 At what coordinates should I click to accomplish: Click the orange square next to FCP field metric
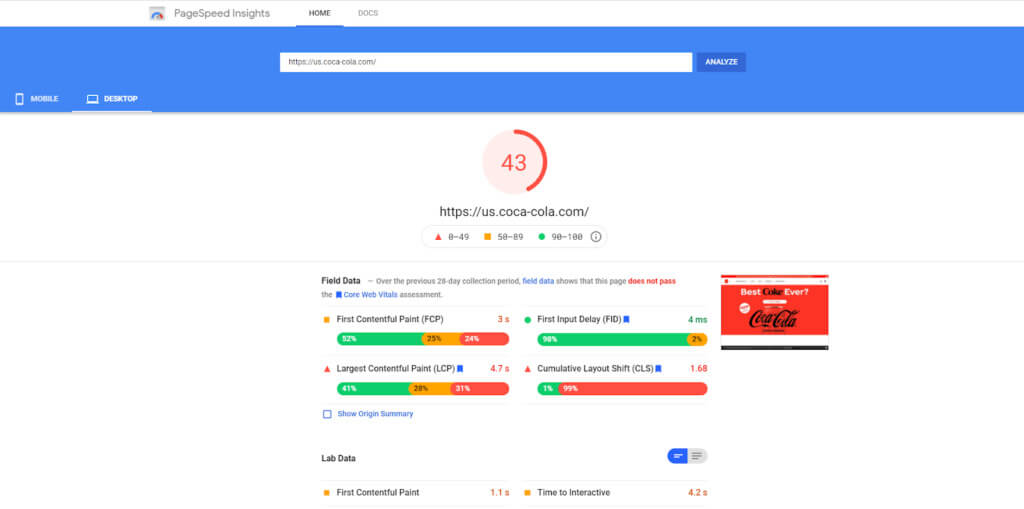(x=327, y=320)
